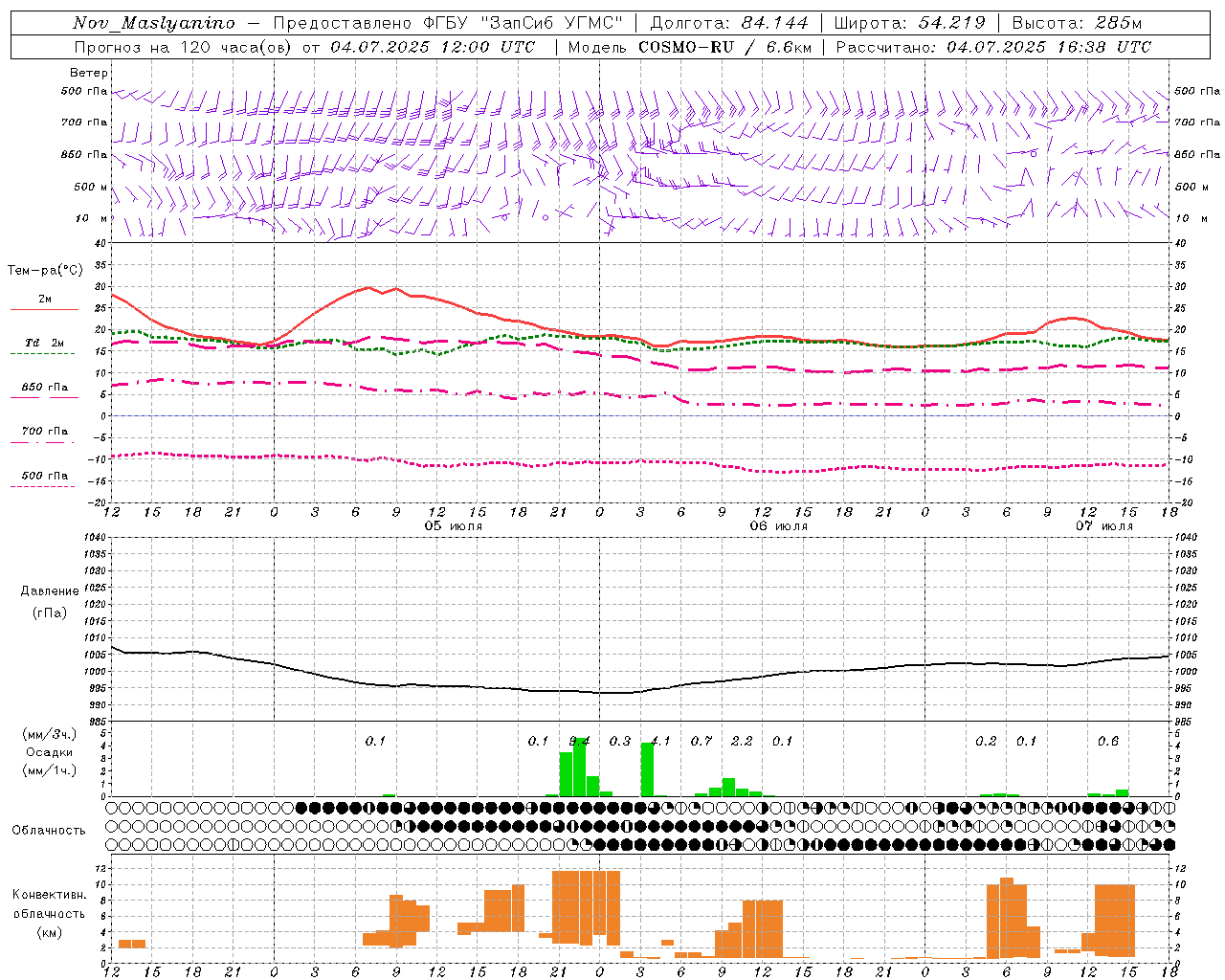Viewport: 1225px width, 980px height.
Task: Click the 2.2 precipitation total
Action: tap(742, 741)
